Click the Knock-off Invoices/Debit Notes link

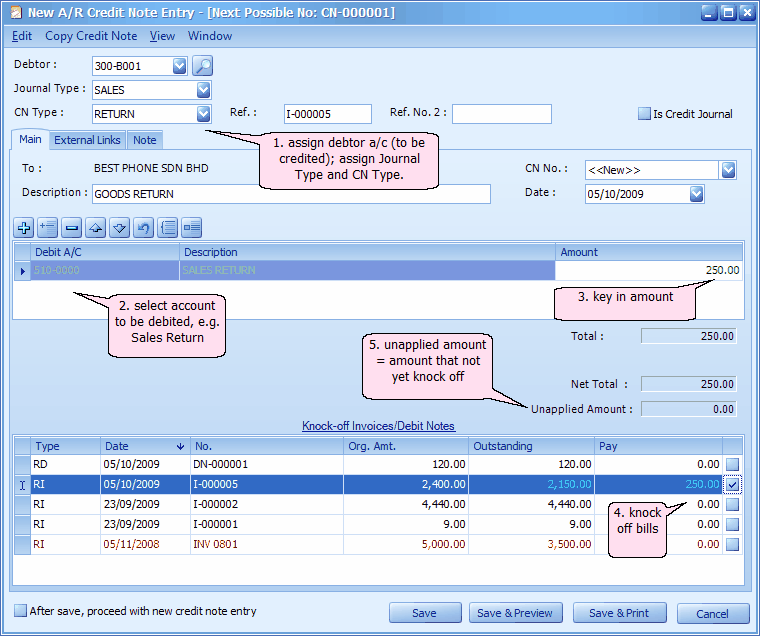[379, 426]
